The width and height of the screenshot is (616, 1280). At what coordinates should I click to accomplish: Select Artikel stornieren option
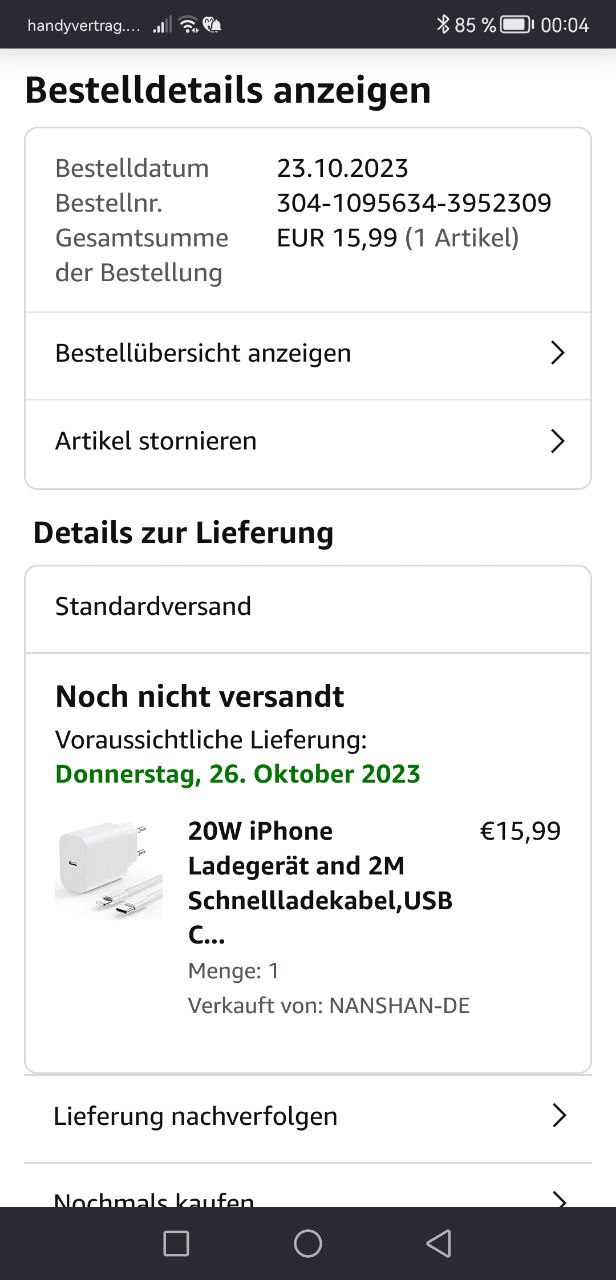308,441
